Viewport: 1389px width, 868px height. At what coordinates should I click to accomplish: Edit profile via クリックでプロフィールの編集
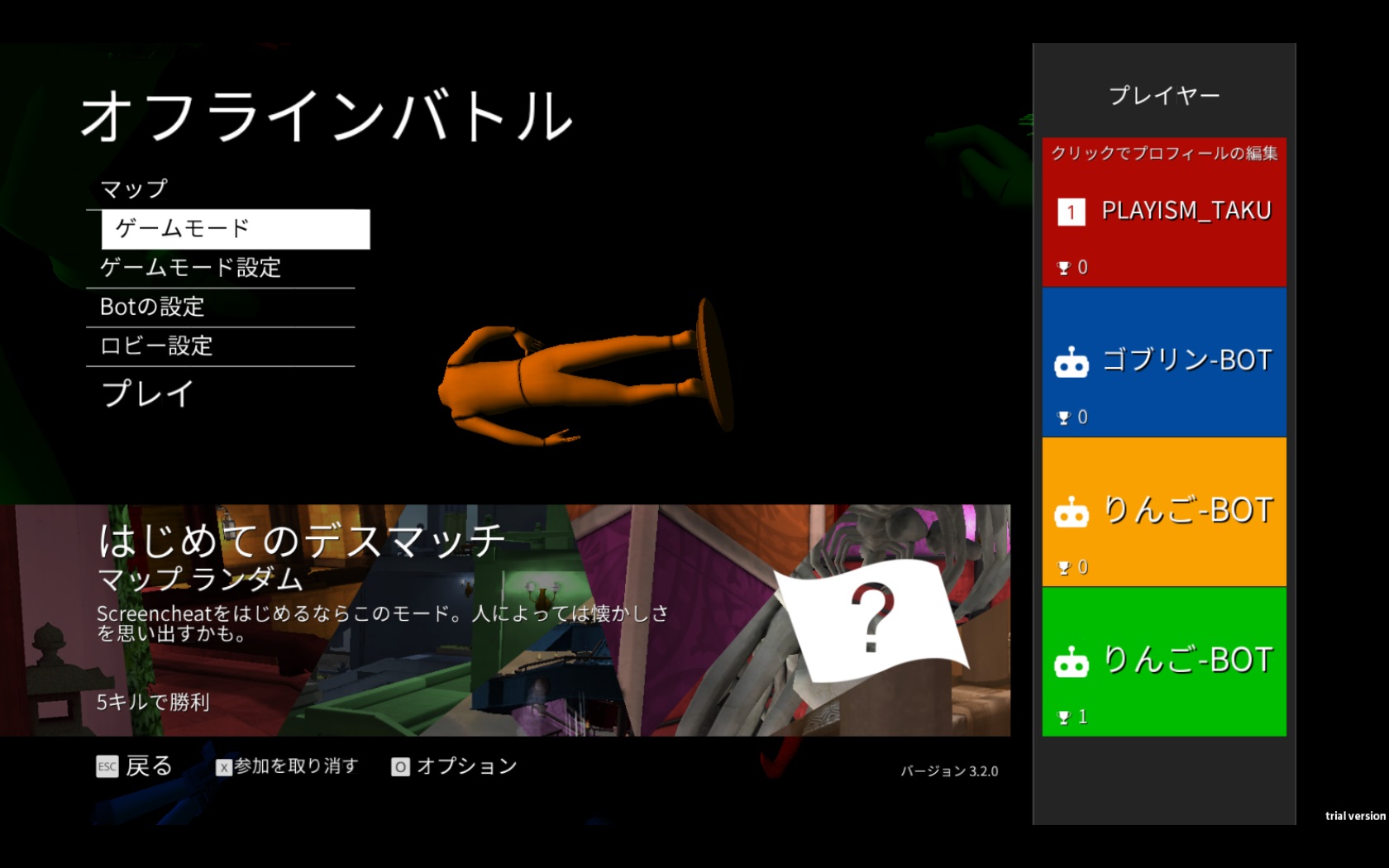pyautogui.click(x=1164, y=153)
